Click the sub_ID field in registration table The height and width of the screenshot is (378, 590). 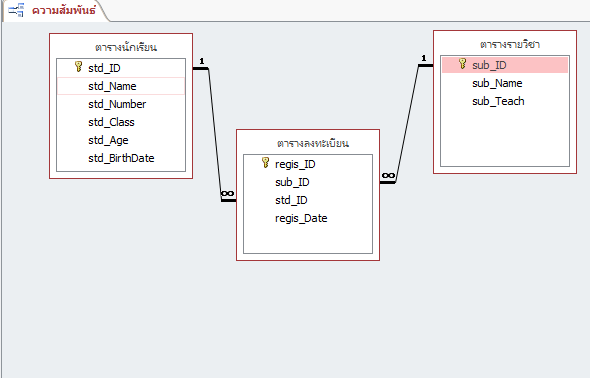pos(308,182)
